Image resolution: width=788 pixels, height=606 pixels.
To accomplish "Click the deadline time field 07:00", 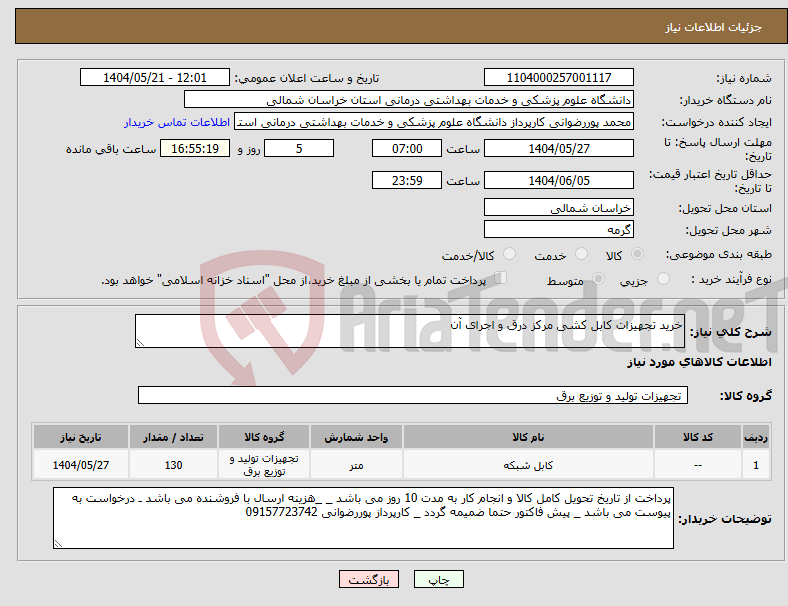I will 407,148.
